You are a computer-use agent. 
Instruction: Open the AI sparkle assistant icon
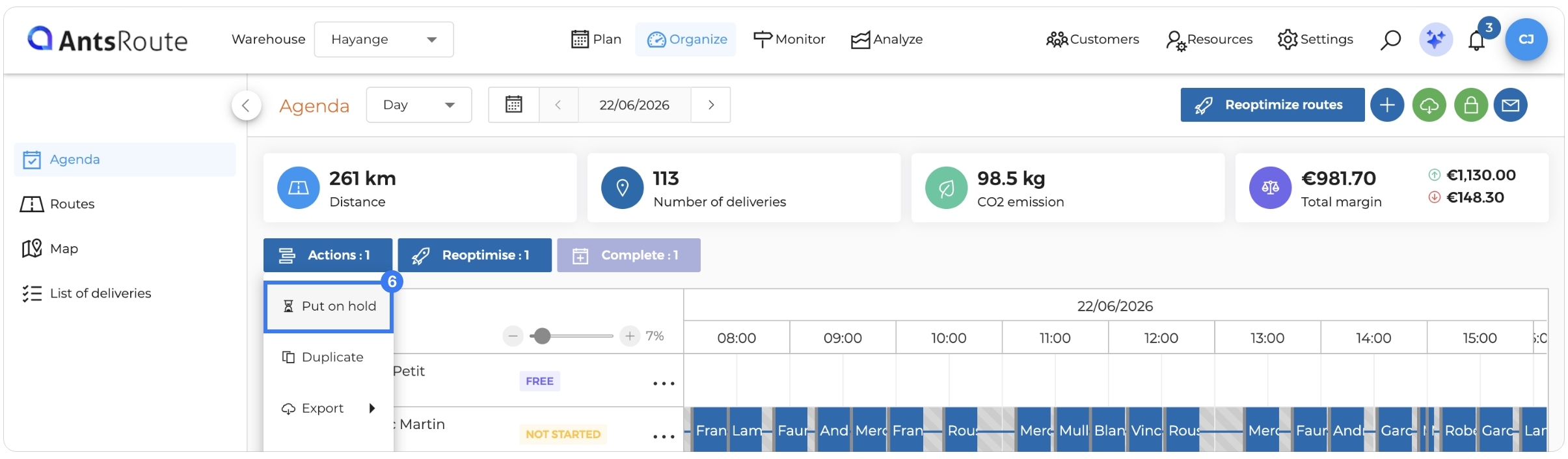[1435, 40]
